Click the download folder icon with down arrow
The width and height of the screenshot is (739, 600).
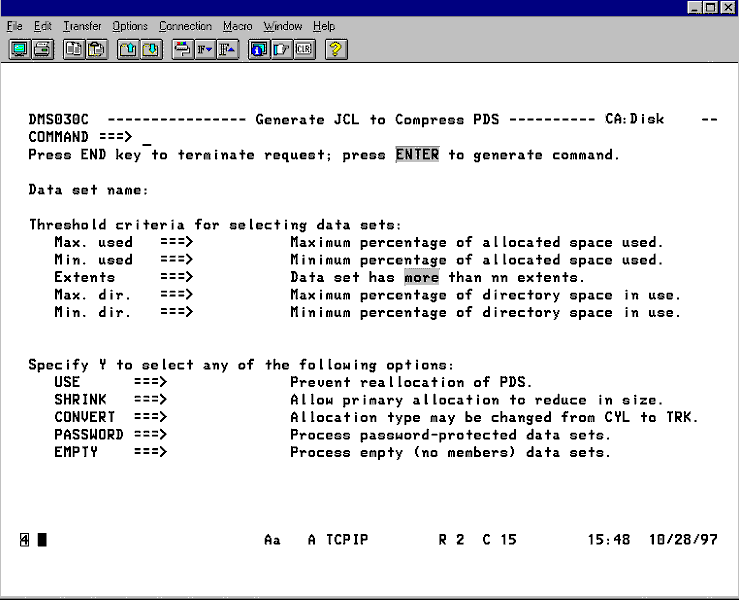click(151, 49)
